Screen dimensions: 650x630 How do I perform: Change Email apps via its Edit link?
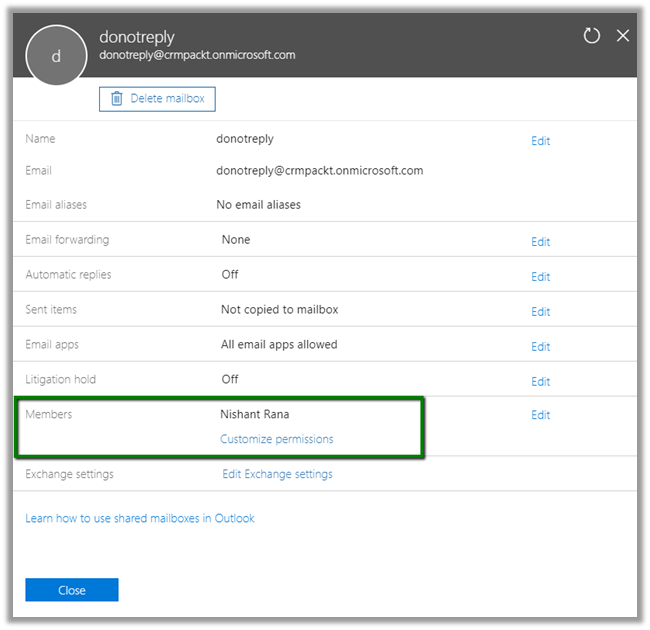[x=540, y=347]
